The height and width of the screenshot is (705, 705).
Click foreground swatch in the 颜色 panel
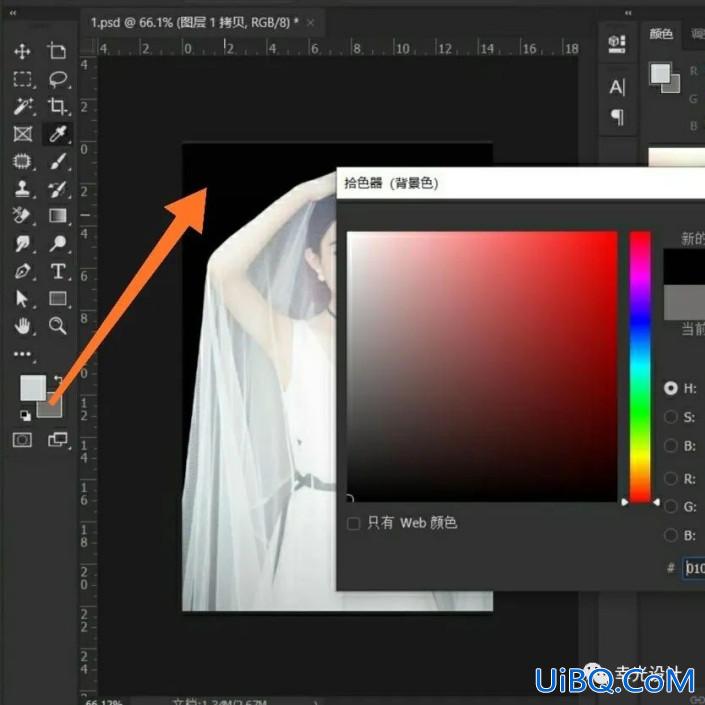[660, 73]
